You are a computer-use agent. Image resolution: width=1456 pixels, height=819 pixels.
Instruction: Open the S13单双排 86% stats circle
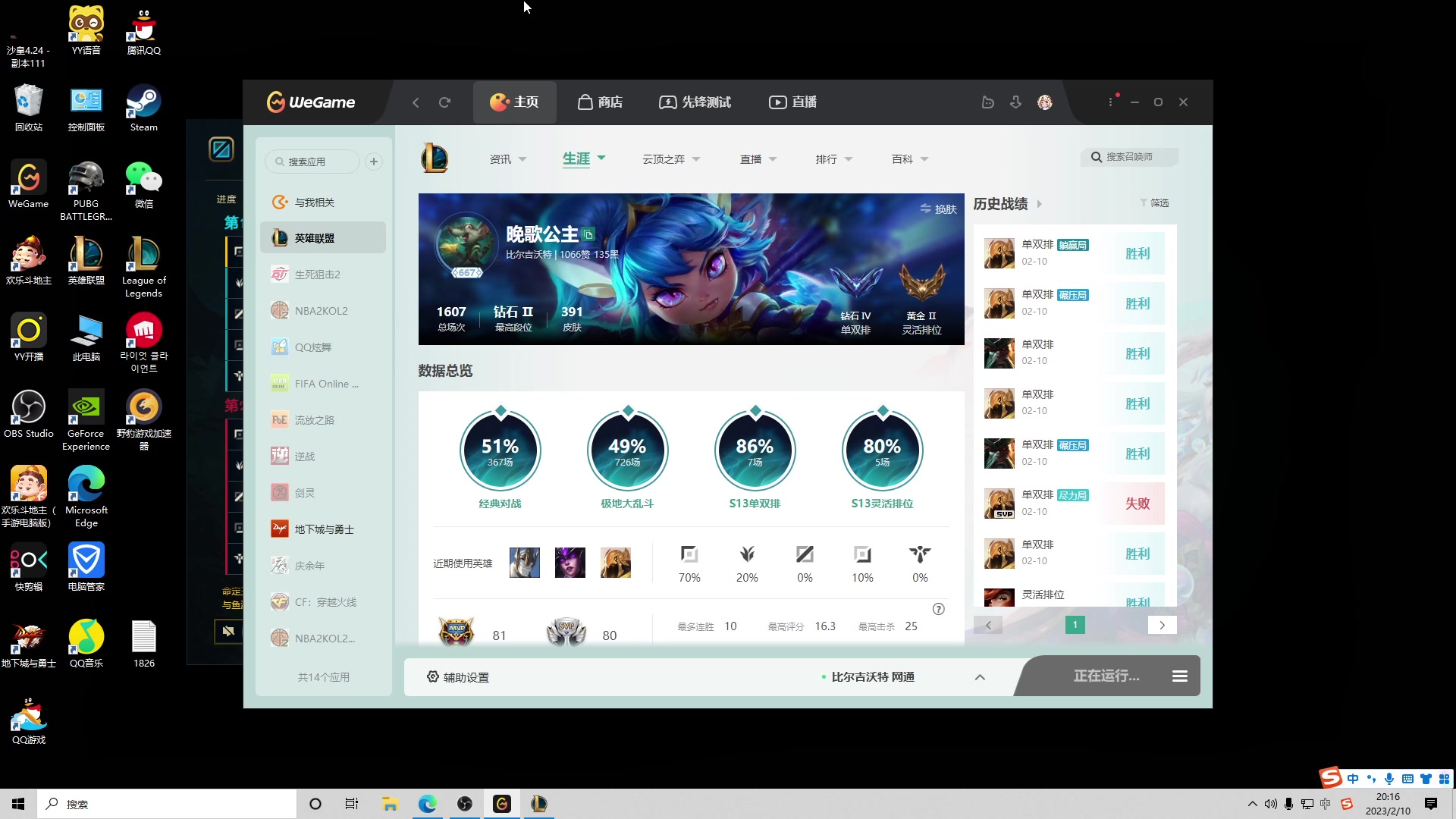pyautogui.click(x=755, y=450)
